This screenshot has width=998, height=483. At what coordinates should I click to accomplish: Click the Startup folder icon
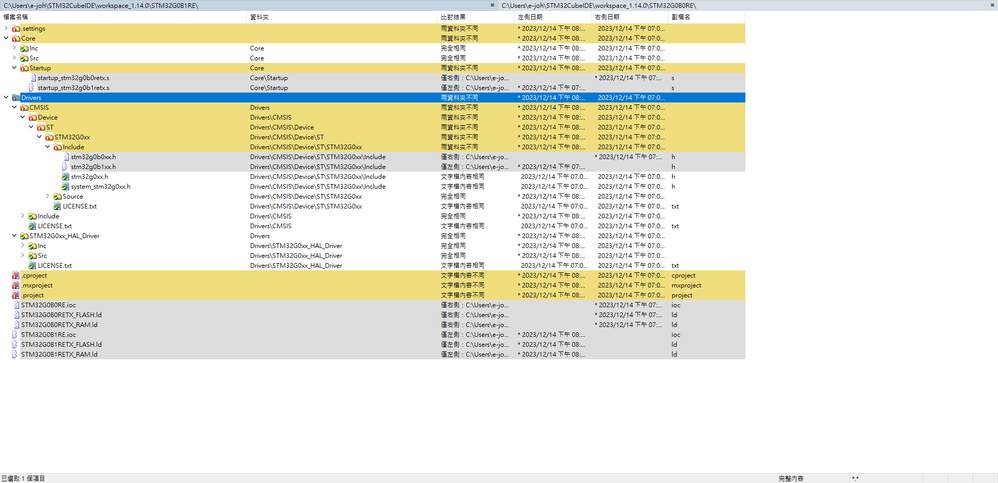(x=24, y=68)
